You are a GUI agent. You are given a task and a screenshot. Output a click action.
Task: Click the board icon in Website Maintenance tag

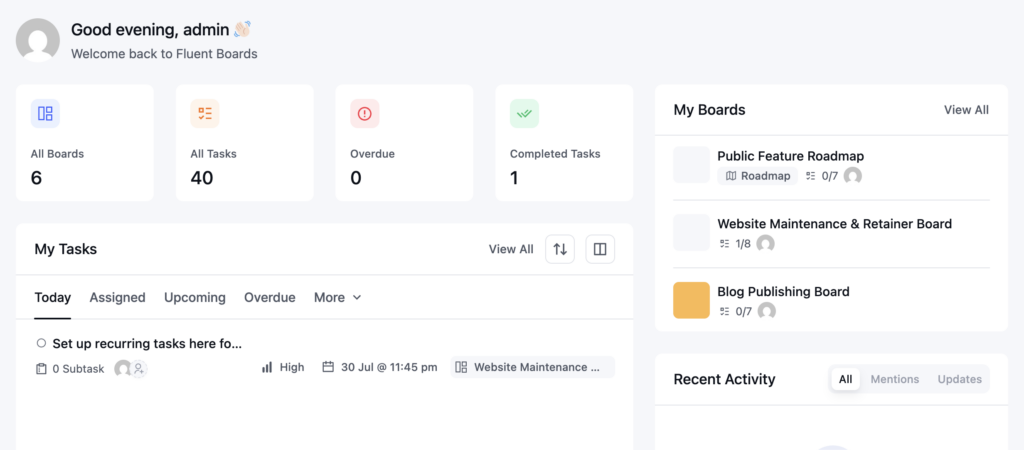point(461,367)
